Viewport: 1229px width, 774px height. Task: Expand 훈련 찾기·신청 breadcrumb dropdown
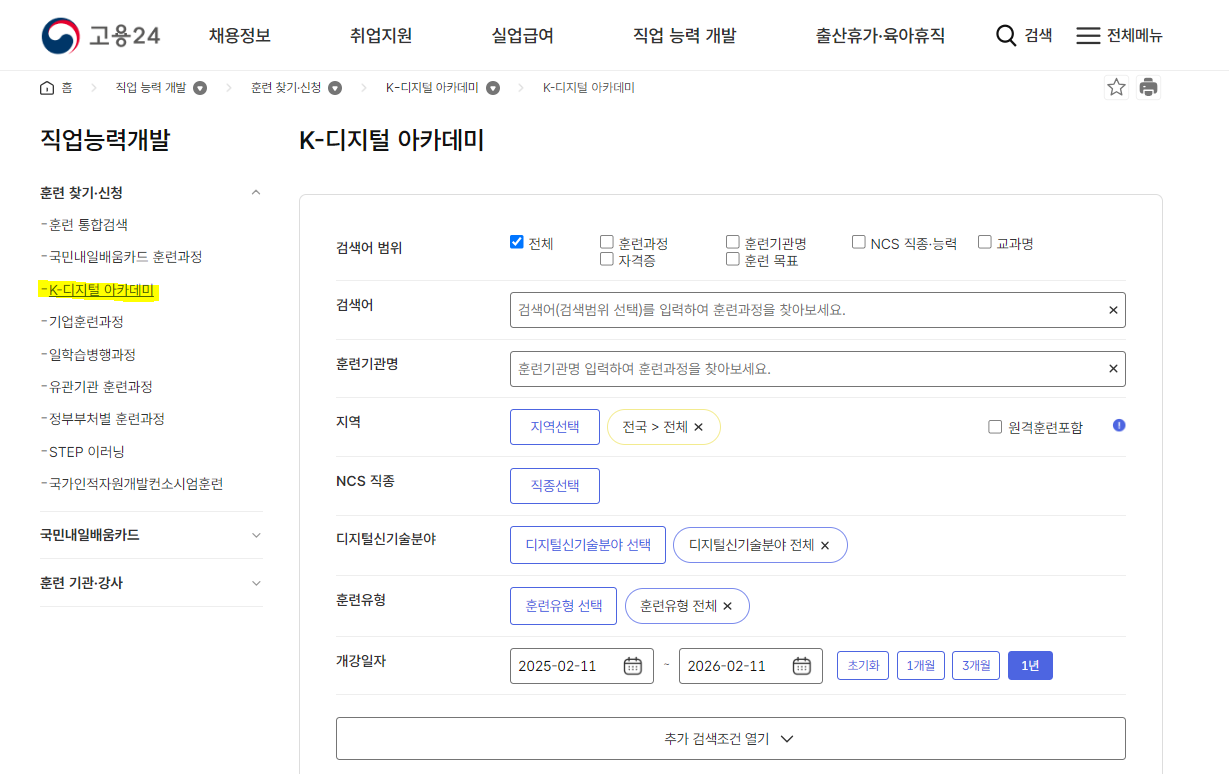click(x=335, y=88)
